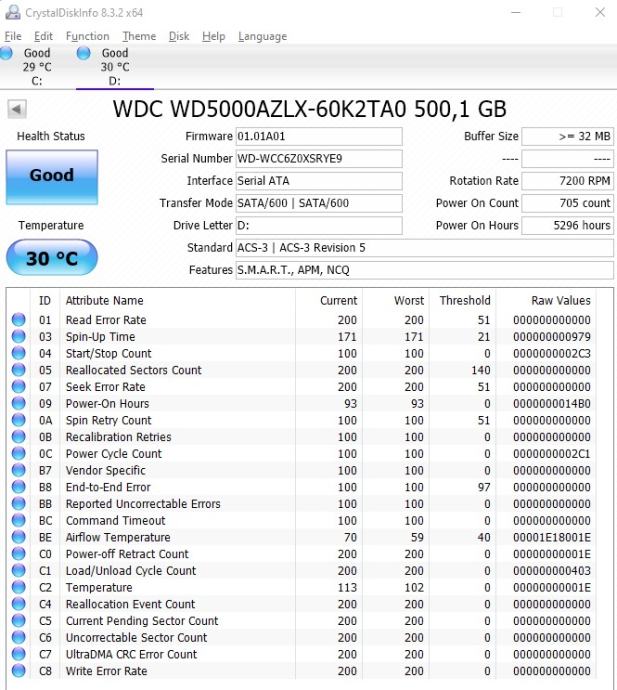Open the Help menu
Image resolution: width=617 pixels, height=690 pixels.
tap(213, 36)
